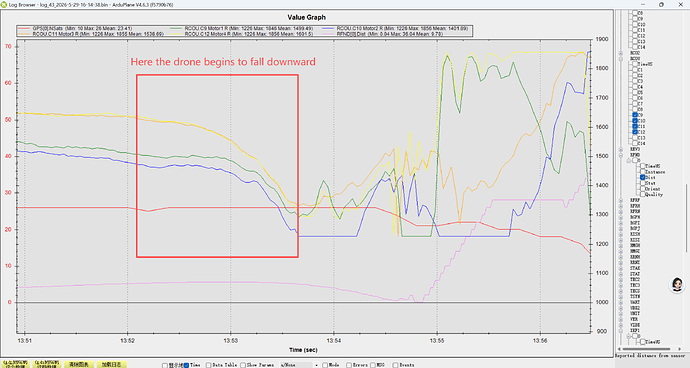Click the 清除图表 clear graph button
690x368 pixels.
tap(79, 364)
